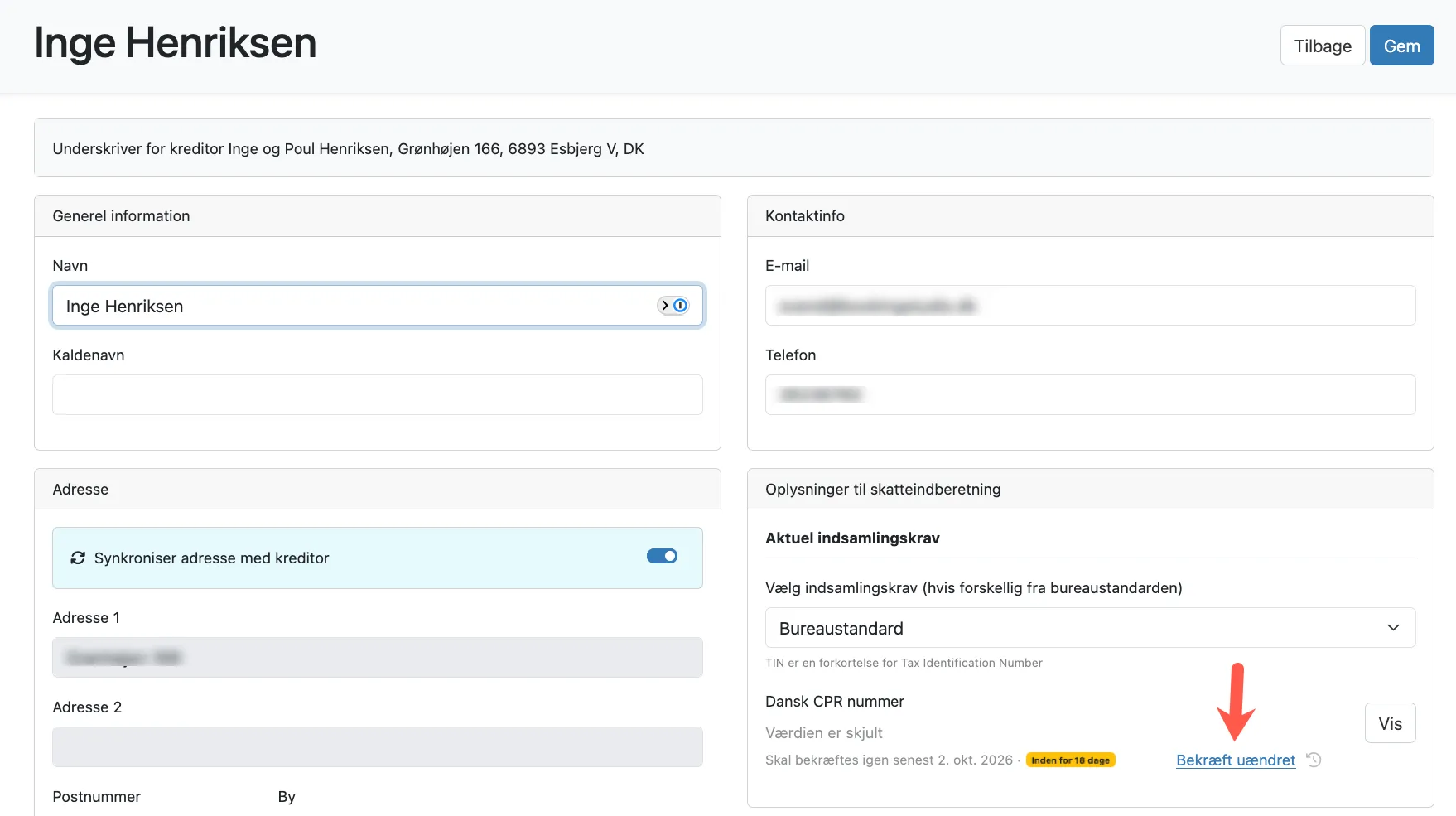Click the Postnummer label
The height and width of the screenshot is (816, 1456).
[x=97, y=797]
